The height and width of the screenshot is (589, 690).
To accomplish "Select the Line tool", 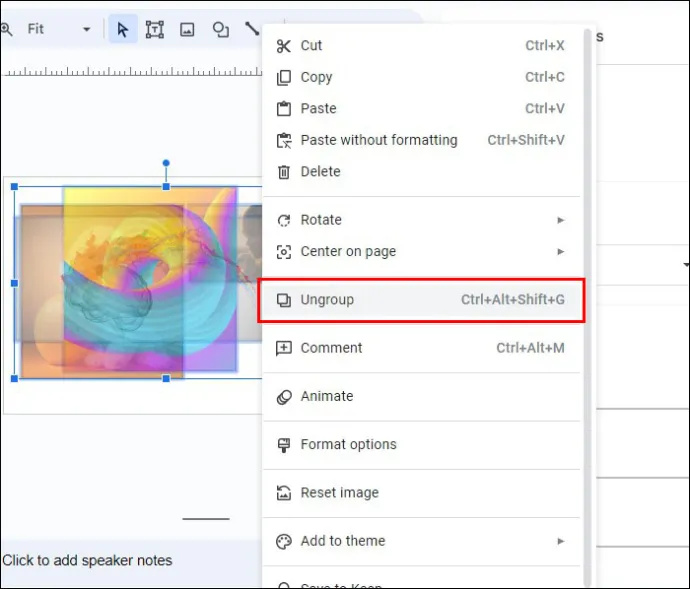I will pyautogui.click(x=252, y=29).
